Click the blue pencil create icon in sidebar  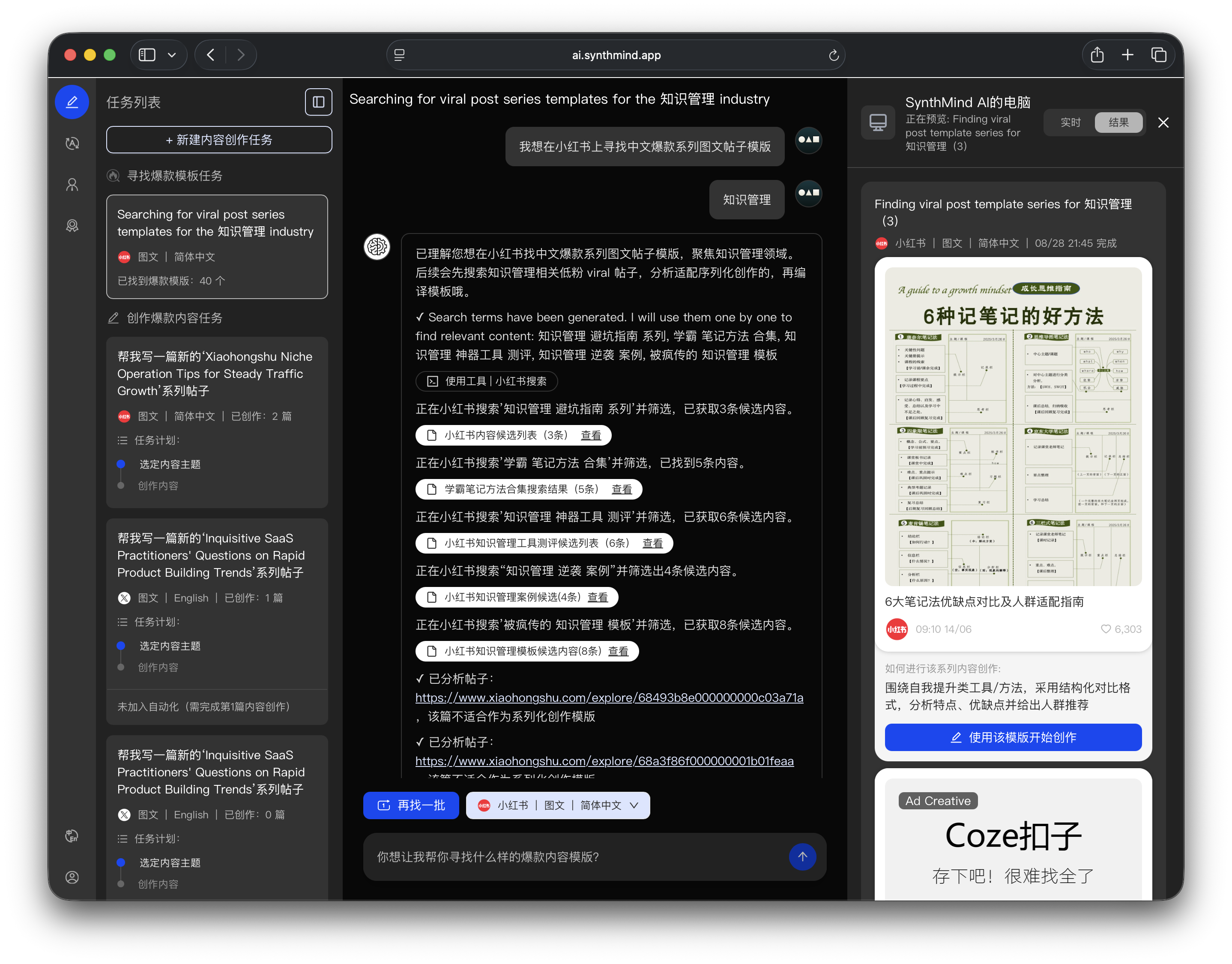pos(72,102)
